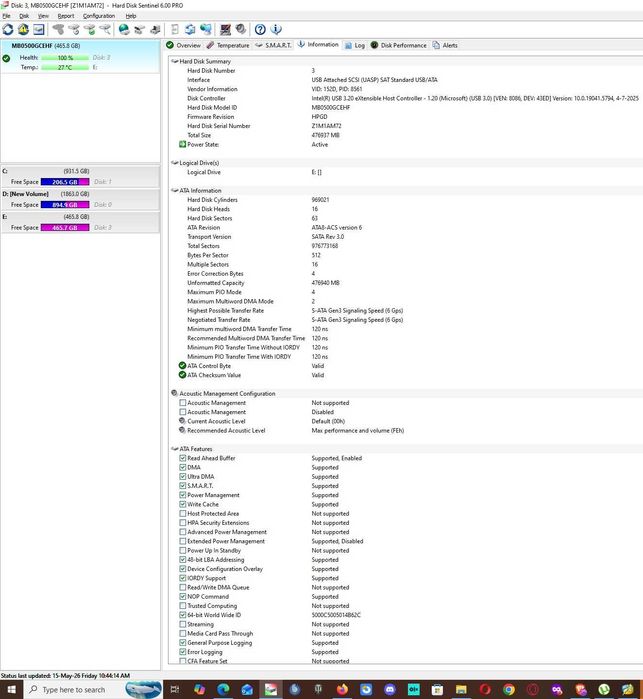643x699 pixels.
Task: Switch to the Temperature tab
Action: pos(228,45)
